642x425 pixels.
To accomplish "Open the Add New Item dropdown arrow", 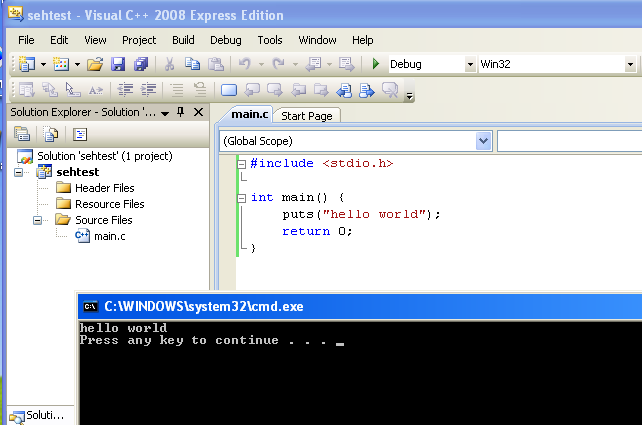I will tap(77, 65).
